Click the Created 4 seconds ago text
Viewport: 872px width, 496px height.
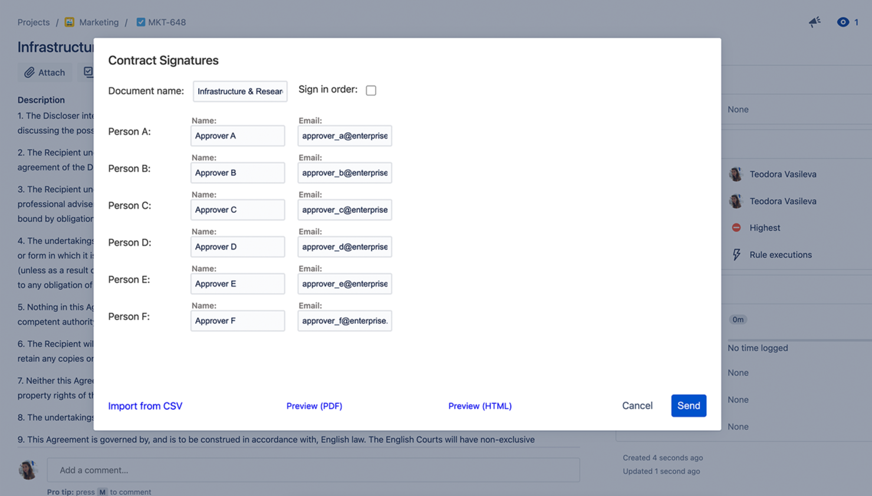pyautogui.click(x=663, y=458)
